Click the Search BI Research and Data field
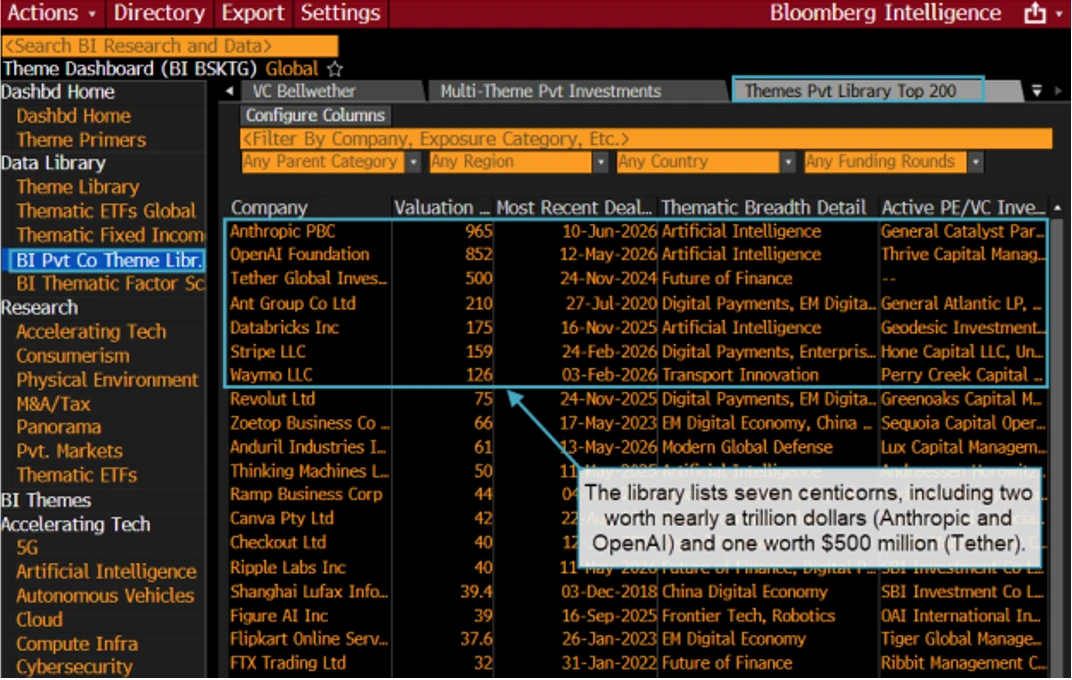1072x680 pixels. [170, 46]
